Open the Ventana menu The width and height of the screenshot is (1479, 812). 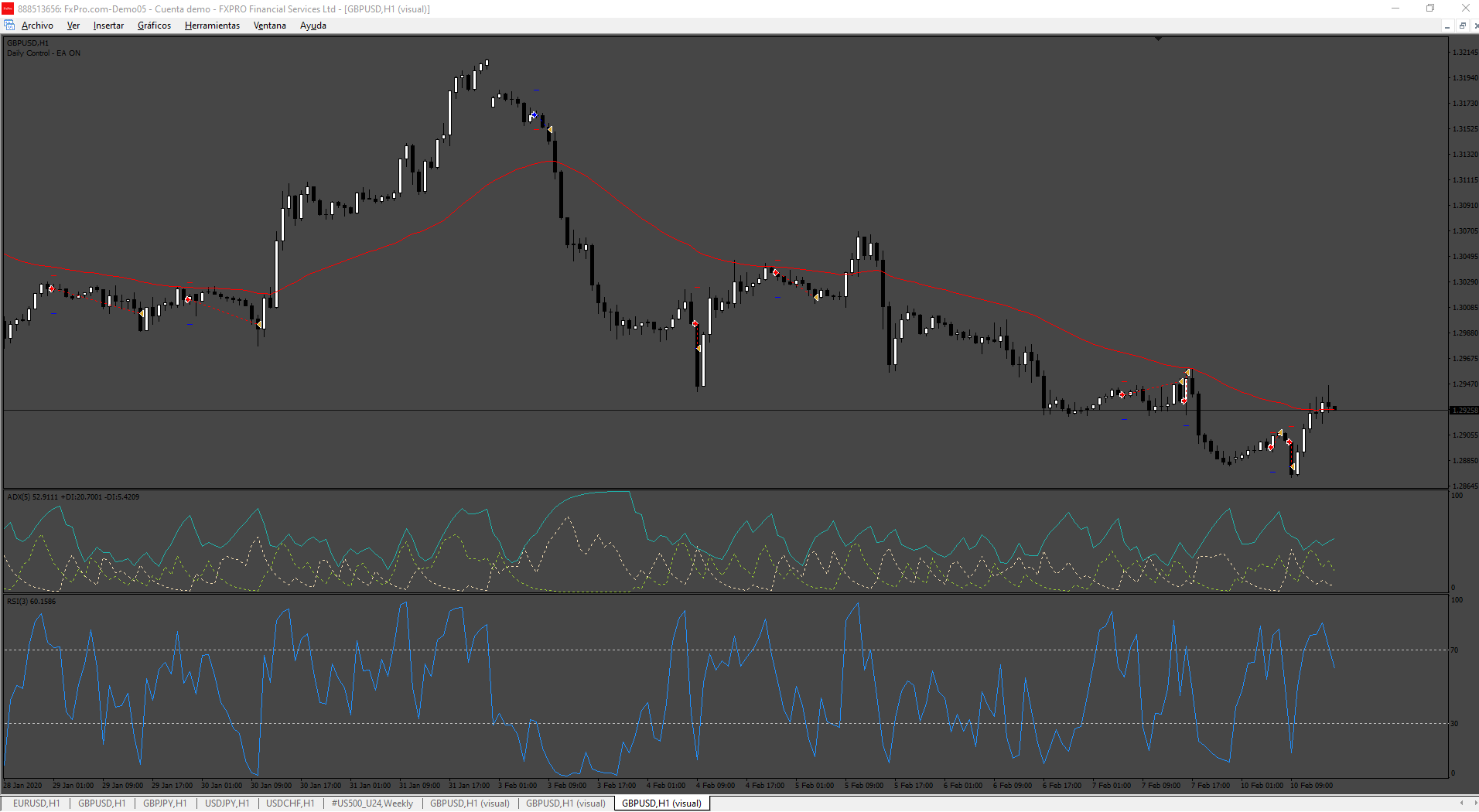coord(270,26)
